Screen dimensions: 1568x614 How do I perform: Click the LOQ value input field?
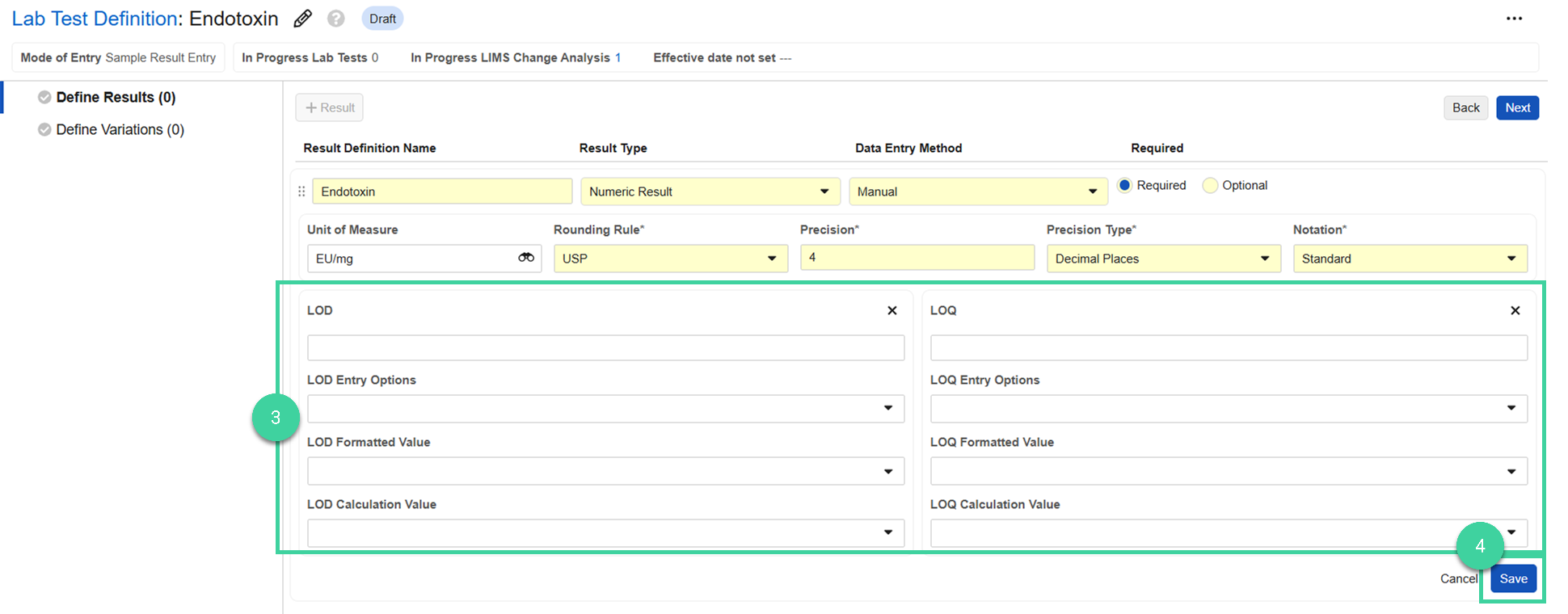pyautogui.click(x=1229, y=348)
